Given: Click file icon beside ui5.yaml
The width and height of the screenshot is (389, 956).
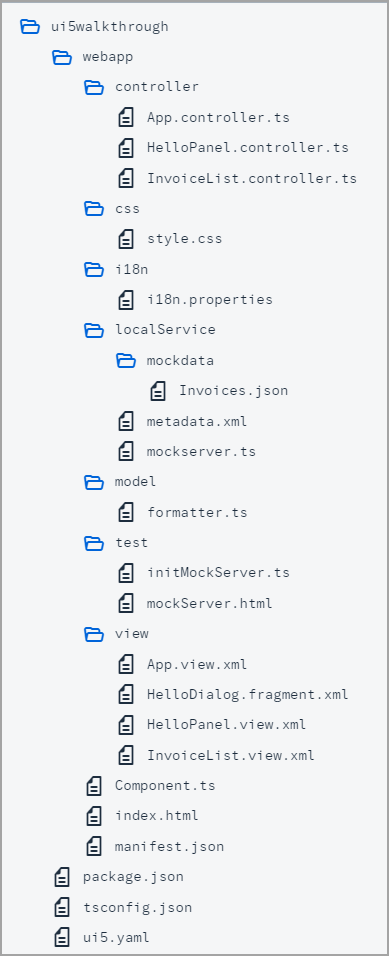Looking at the screenshot, I should pyautogui.click(x=62, y=937).
